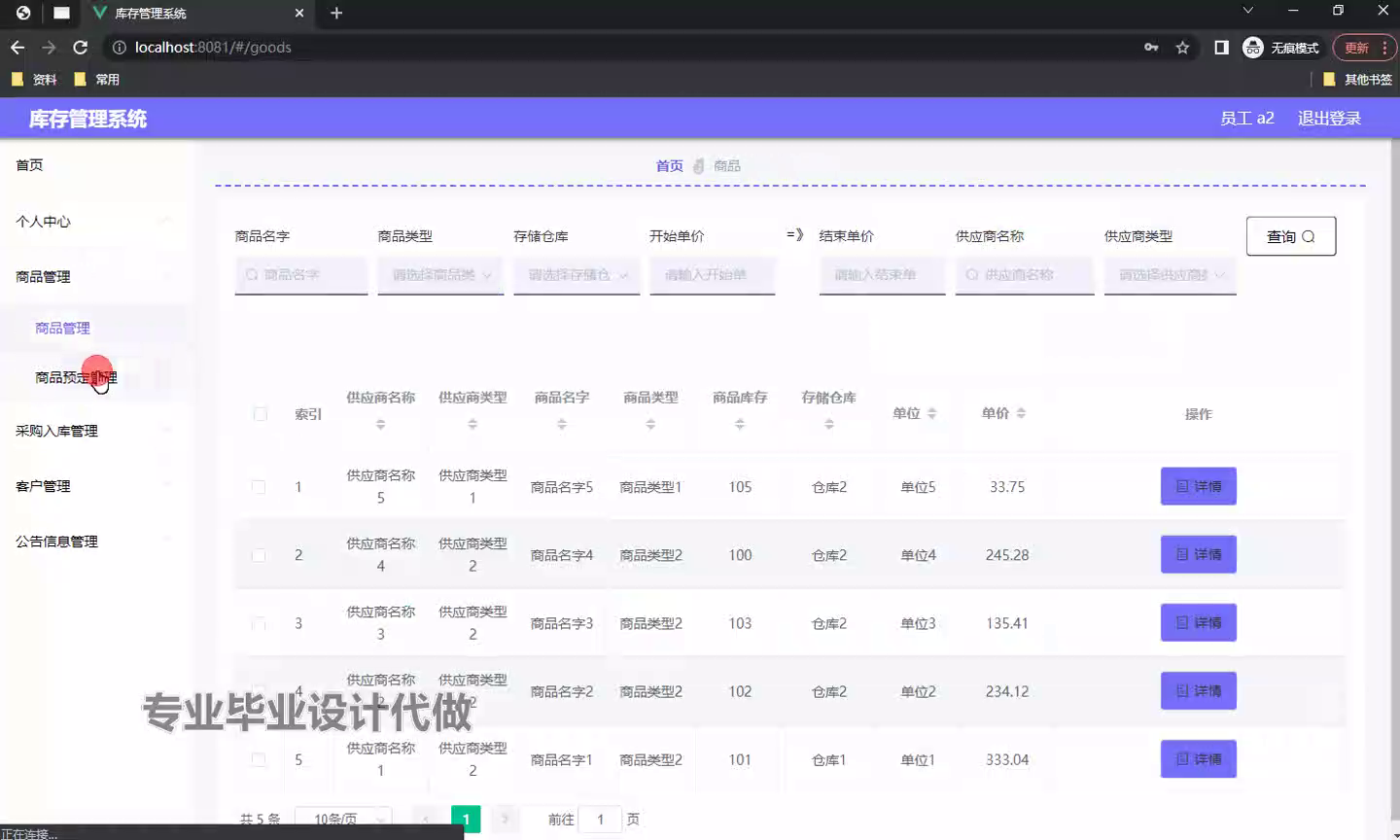Sort by 商品类型 column arrows

click(650, 424)
